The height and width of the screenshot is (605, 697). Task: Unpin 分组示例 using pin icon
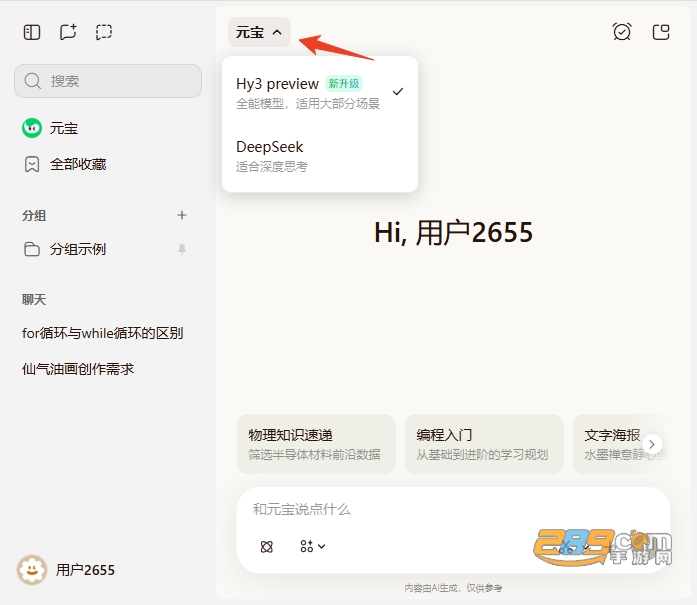pos(182,249)
